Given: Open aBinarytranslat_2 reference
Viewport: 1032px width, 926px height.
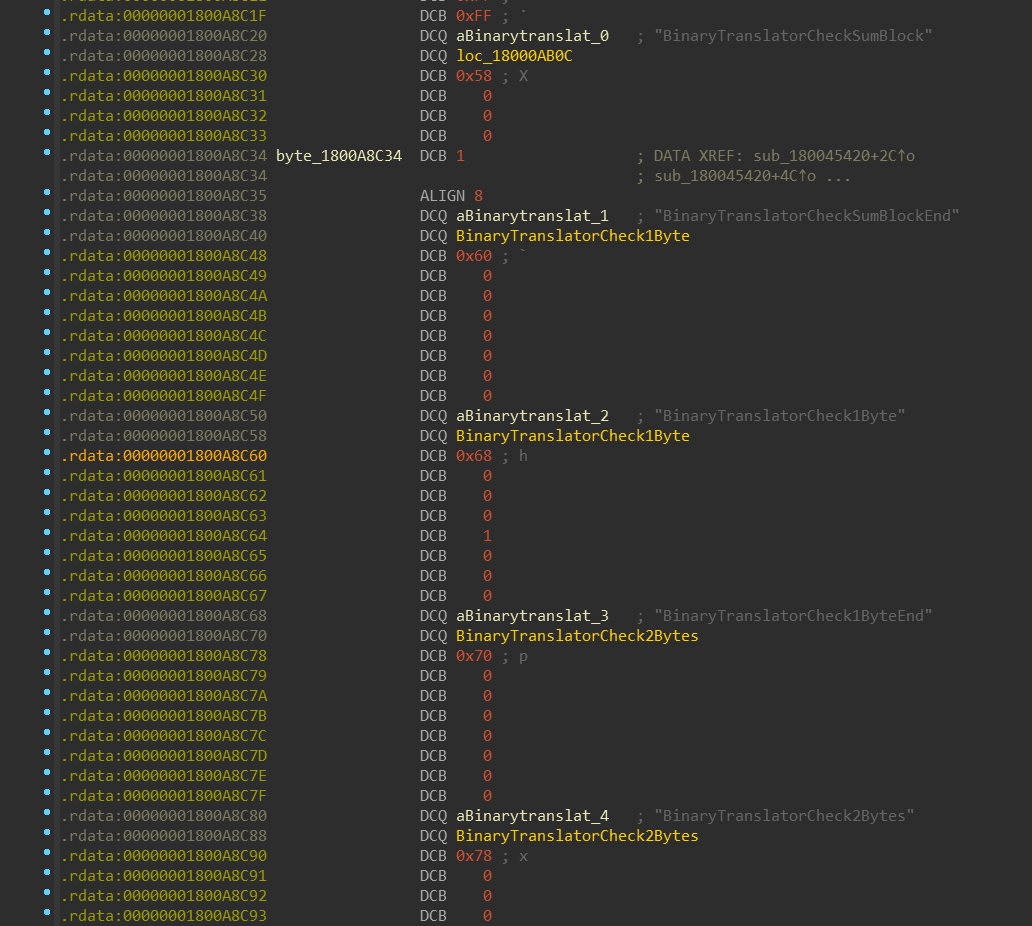Looking at the screenshot, I should [x=532, y=416].
